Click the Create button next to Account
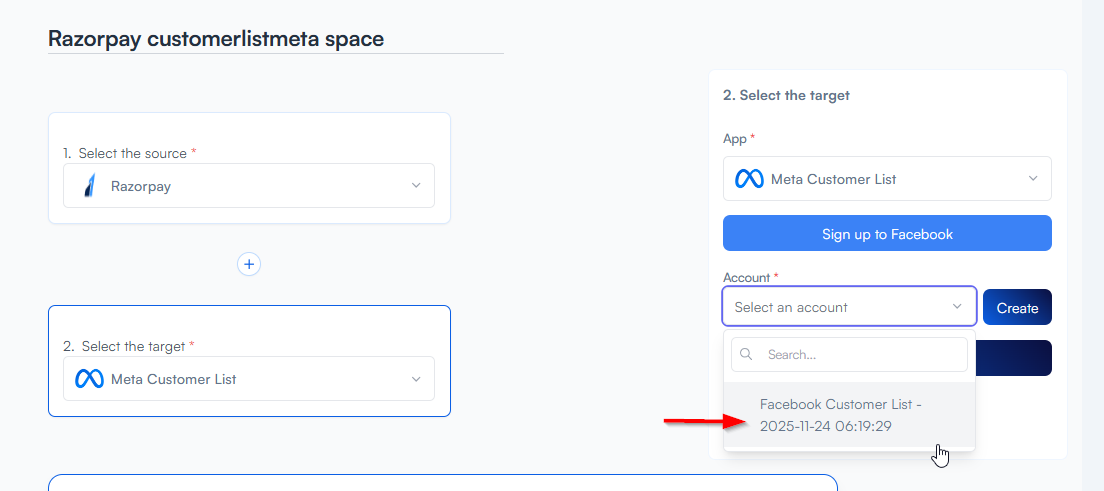1104x491 pixels. point(1017,307)
